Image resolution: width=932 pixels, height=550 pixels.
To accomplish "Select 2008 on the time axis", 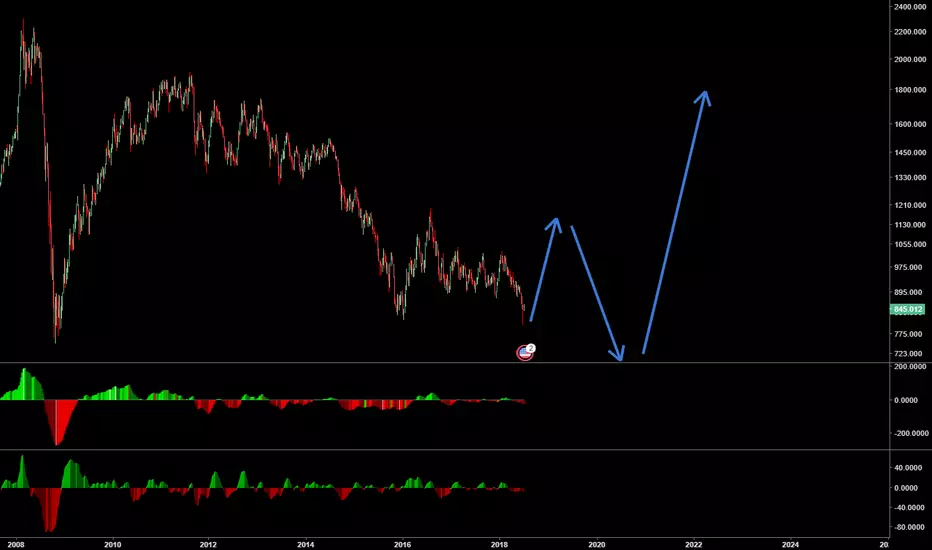I will (x=15, y=545).
